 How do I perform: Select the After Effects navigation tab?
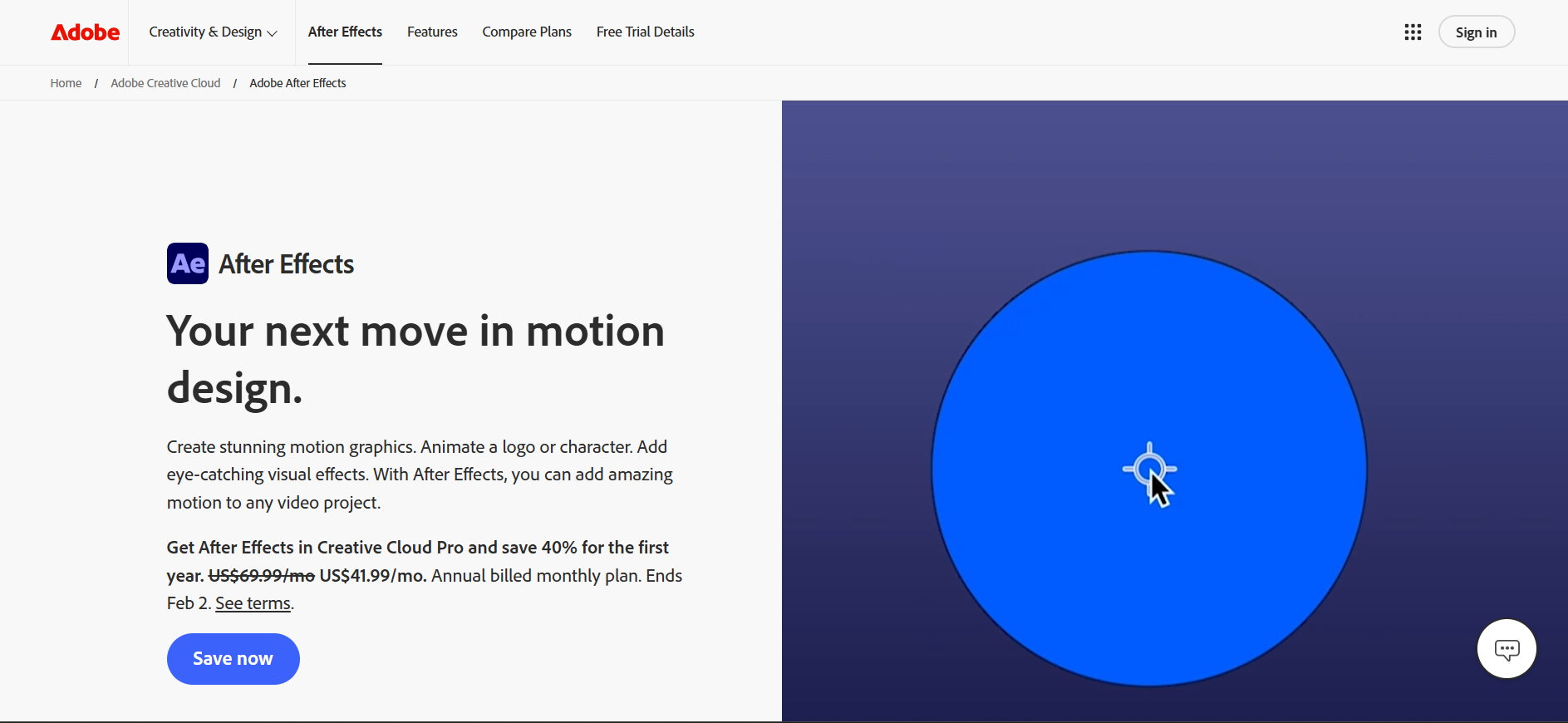pyautogui.click(x=345, y=32)
